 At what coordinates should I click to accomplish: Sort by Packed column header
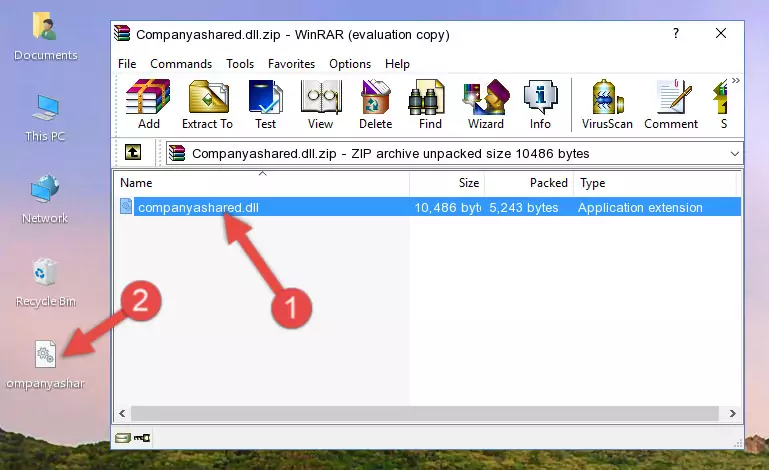(x=529, y=183)
